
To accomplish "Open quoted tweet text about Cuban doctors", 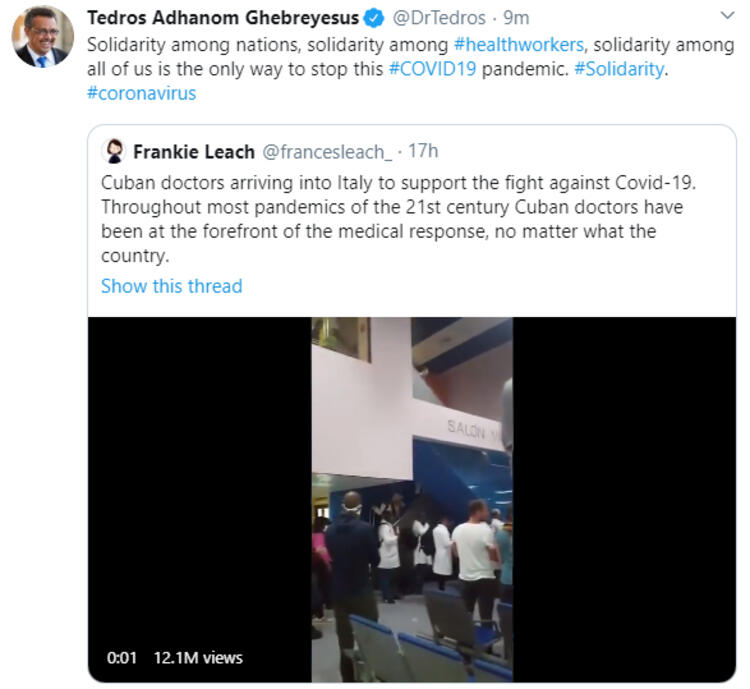I will (398, 219).
